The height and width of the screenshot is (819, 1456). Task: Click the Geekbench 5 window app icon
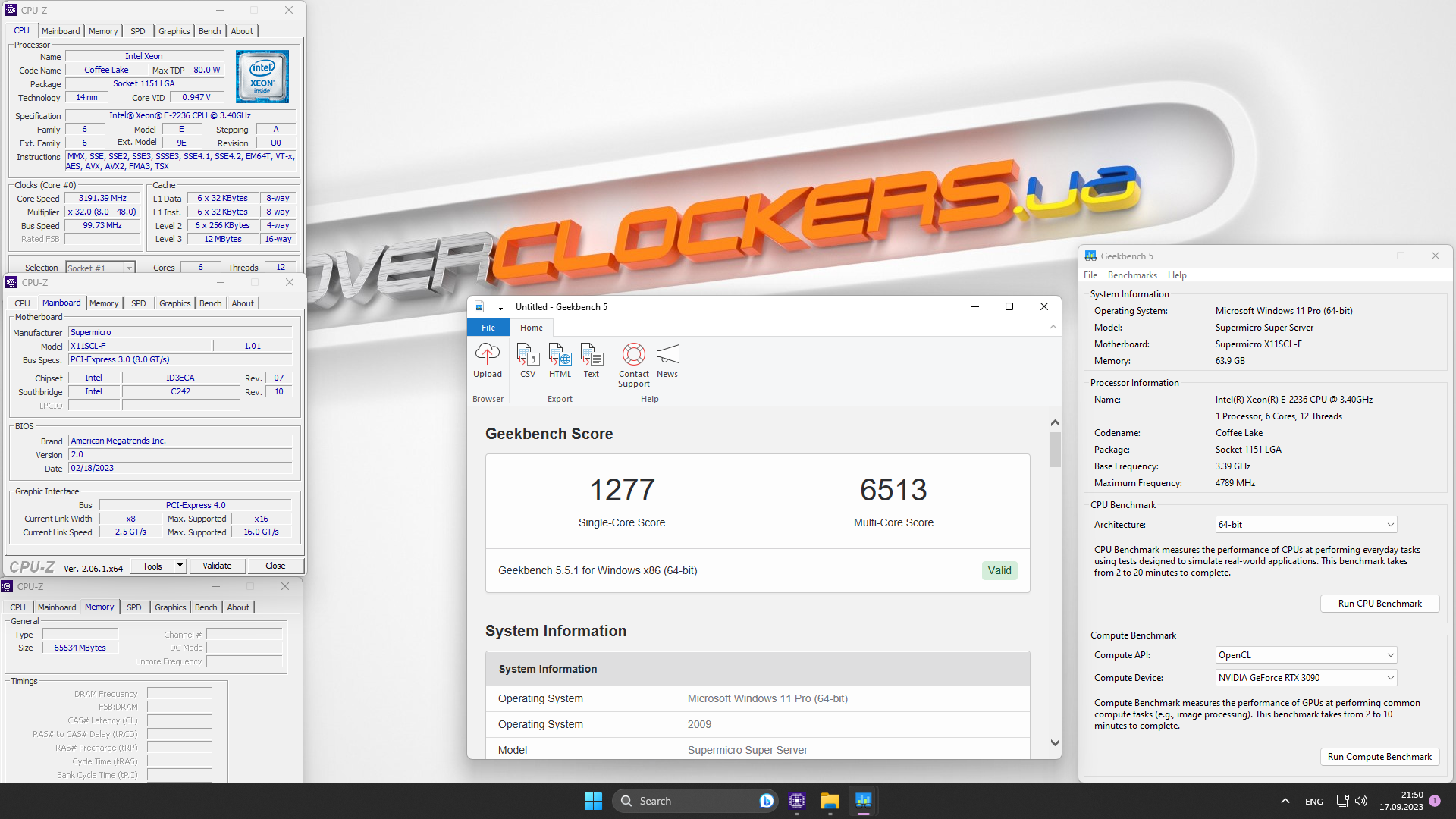pyautogui.click(x=1090, y=256)
